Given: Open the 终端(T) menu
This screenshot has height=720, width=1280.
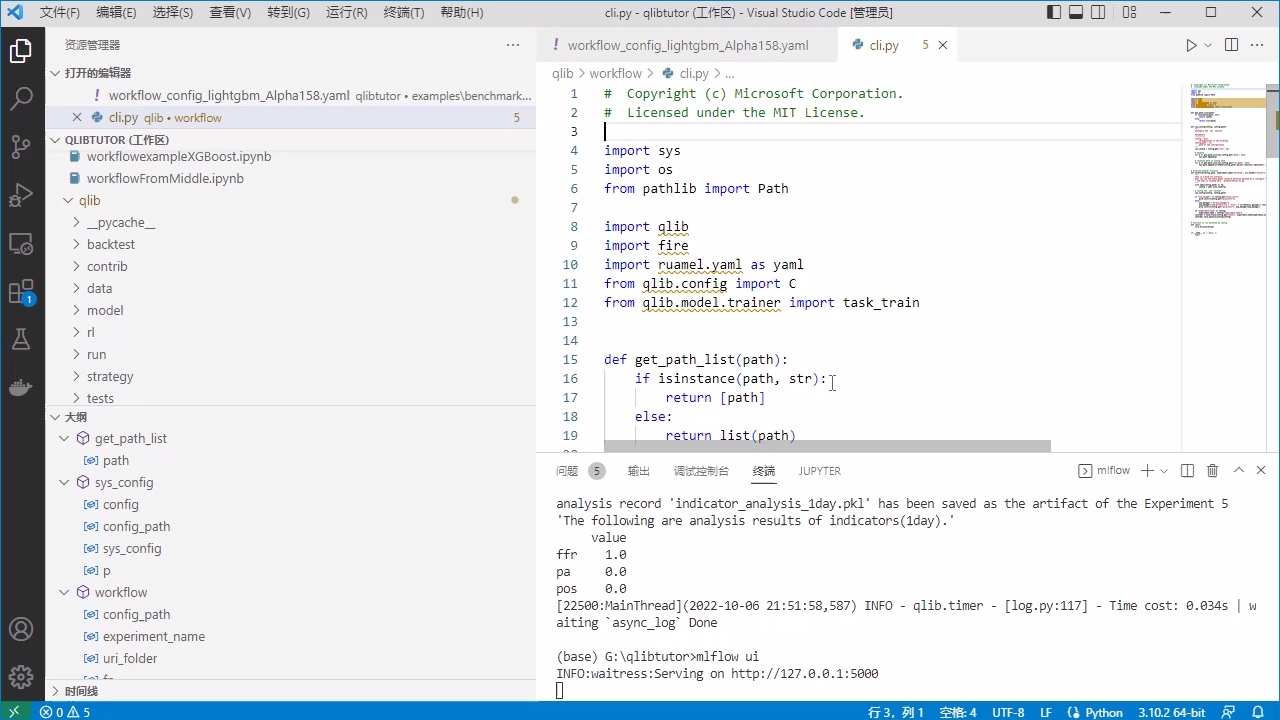Looking at the screenshot, I should (404, 13).
